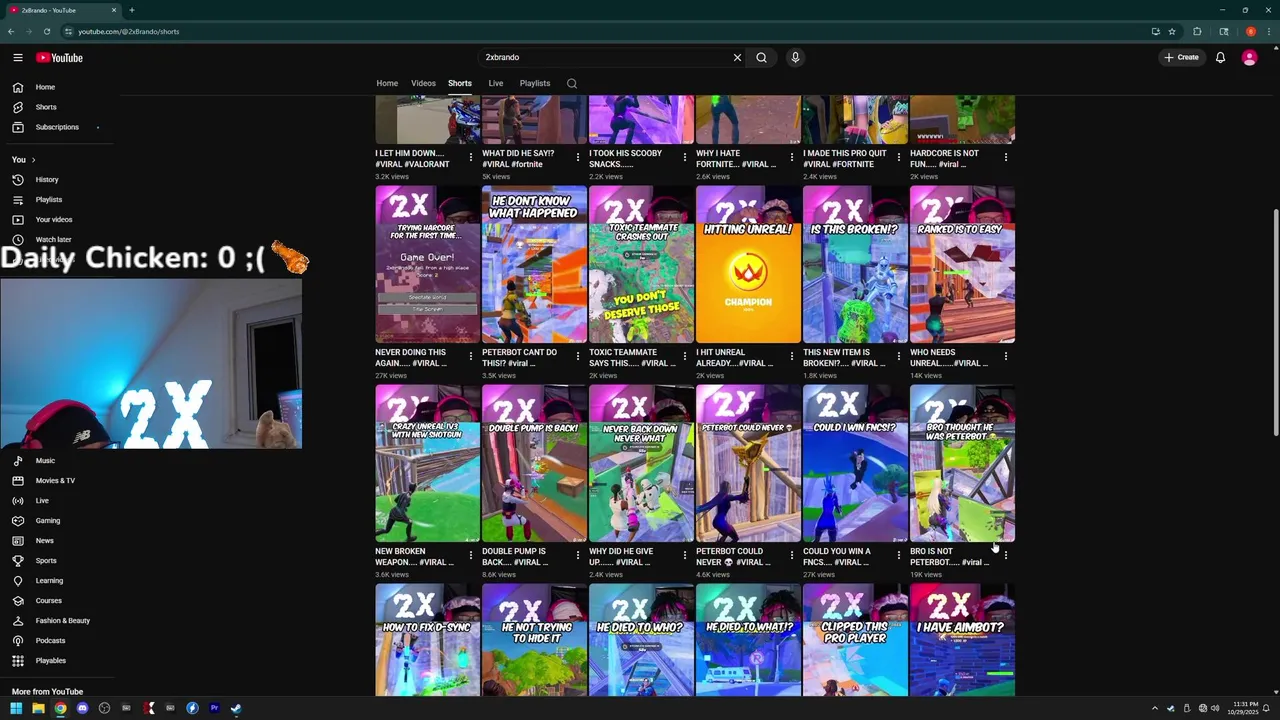The width and height of the screenshot is (1280, 720).
Task: Select the 2xBrando browser tab
Action: tap(62, 10)
